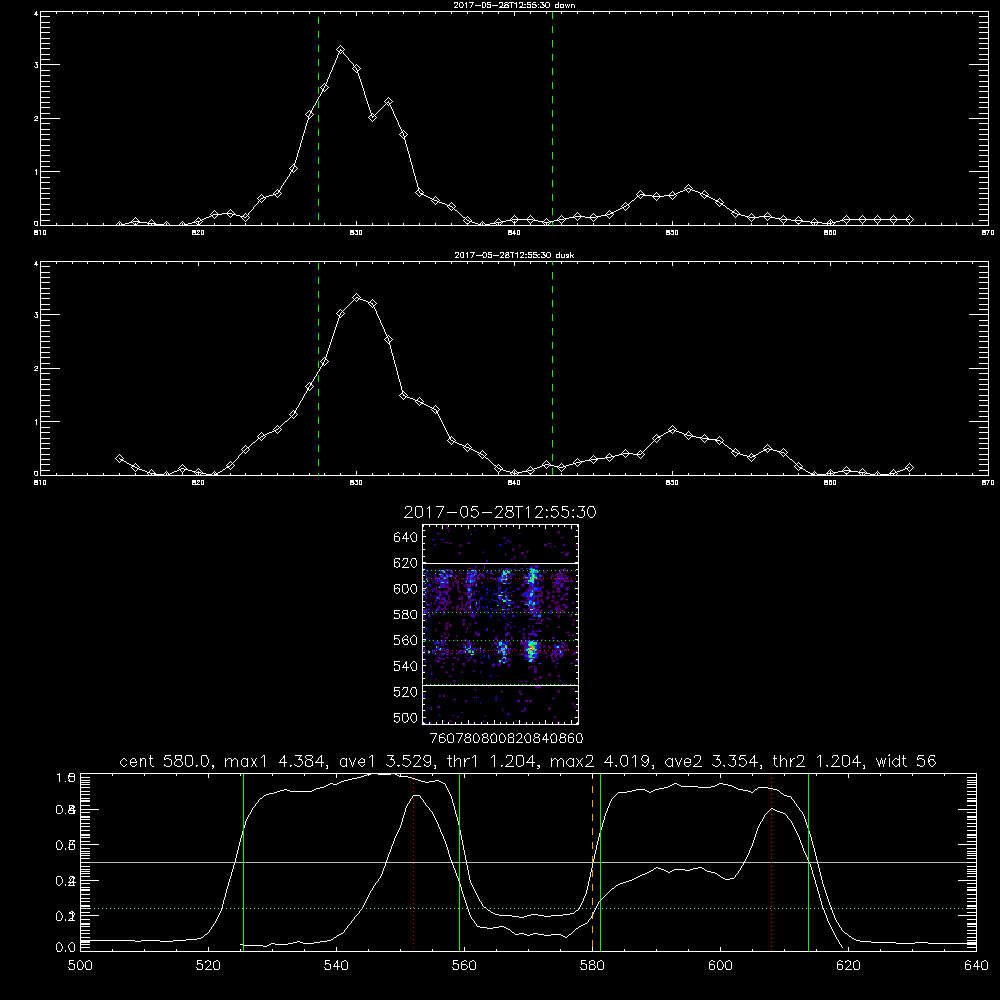Click the 0.0 label on bottom plot's y-axis
Viewport: 1000px width, 1000px height.
pyautogui.click(x=65, y=947)
